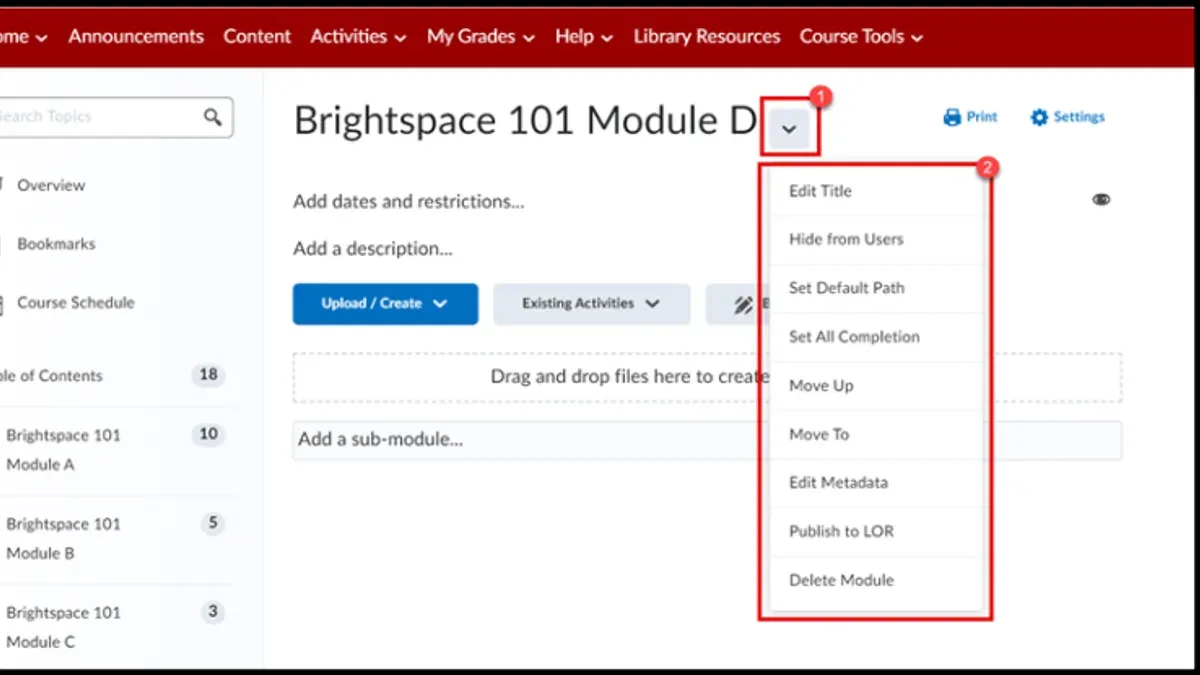Viewport: 1200px width, 675px height.
Task: Open Upload / Create dropdown button
Action: tap(385, 304)
